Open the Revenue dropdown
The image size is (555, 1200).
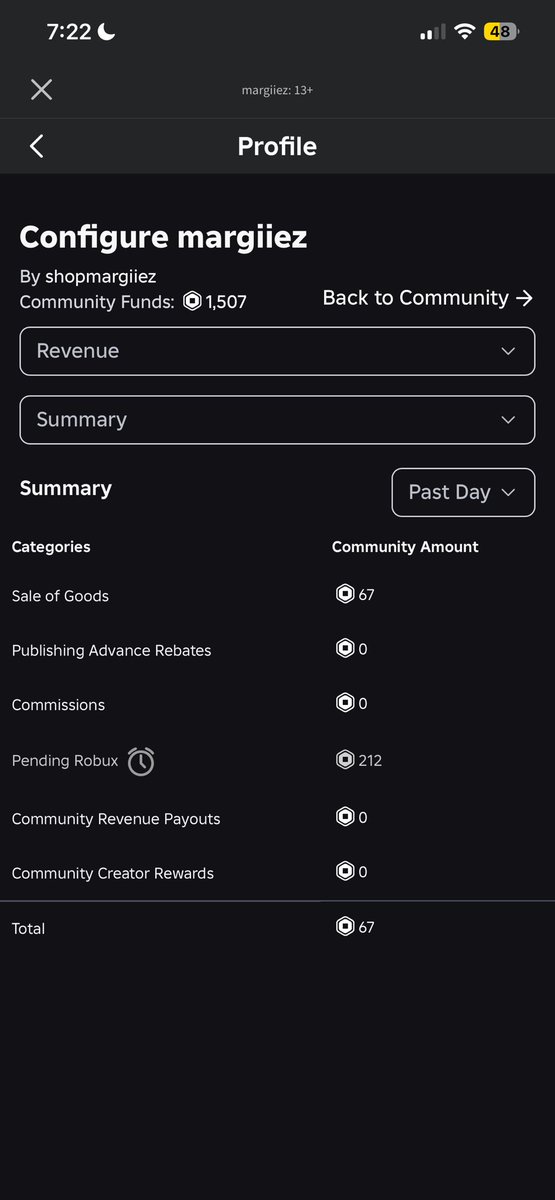pyautogui.click(x=277, y=351)
